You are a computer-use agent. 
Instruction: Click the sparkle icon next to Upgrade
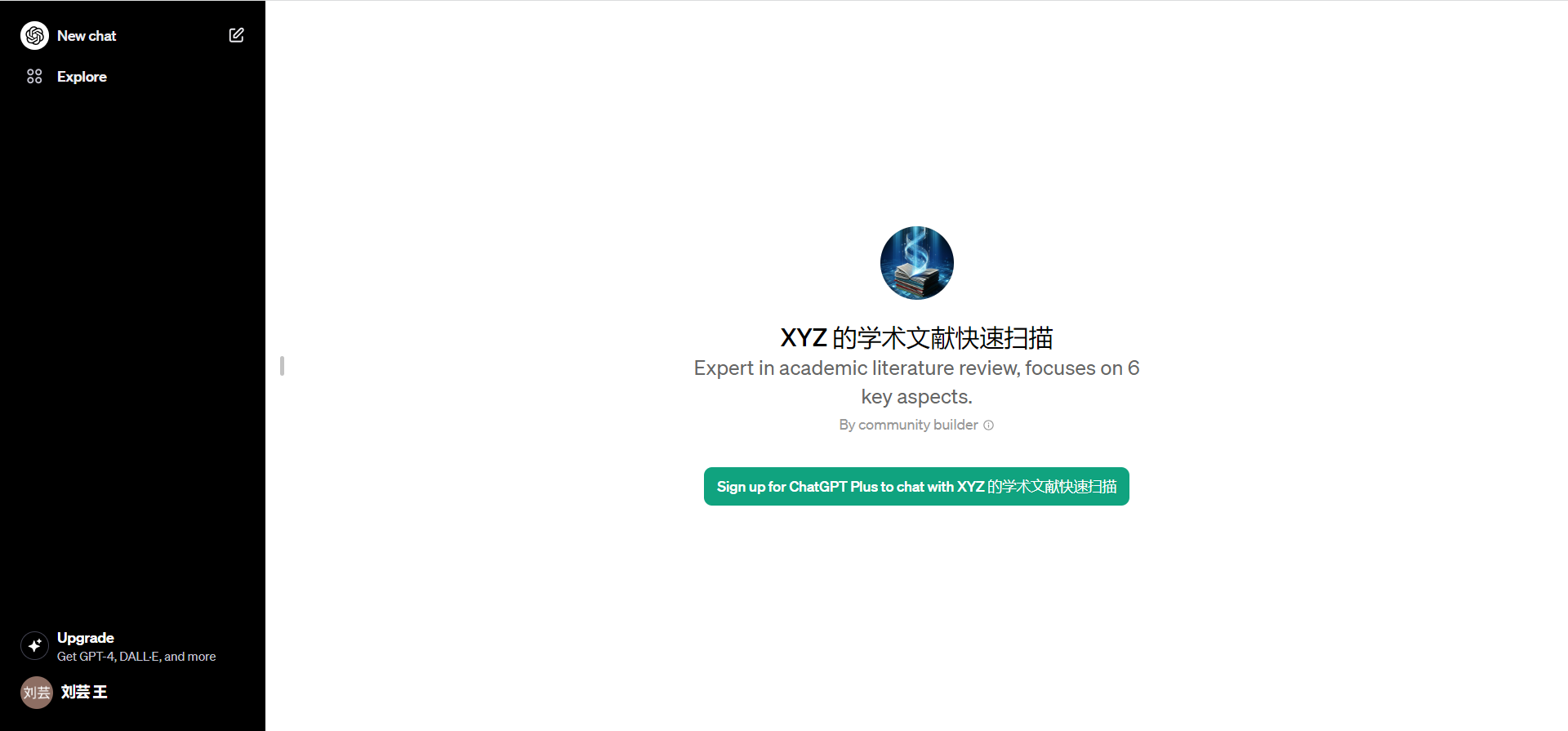(x=34, y=646)
